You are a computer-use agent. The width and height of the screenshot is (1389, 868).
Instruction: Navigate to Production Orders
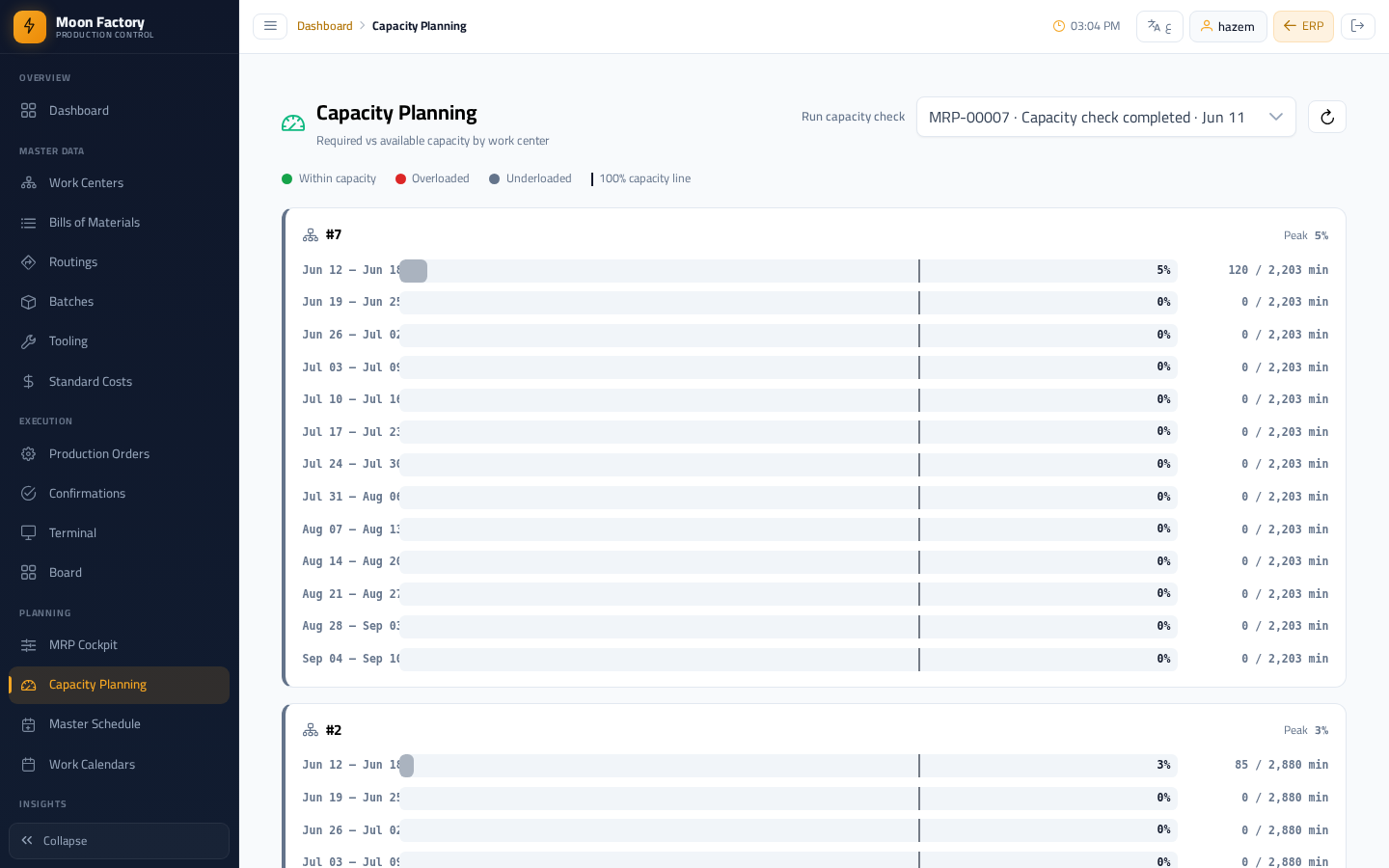tap(120, 454)
